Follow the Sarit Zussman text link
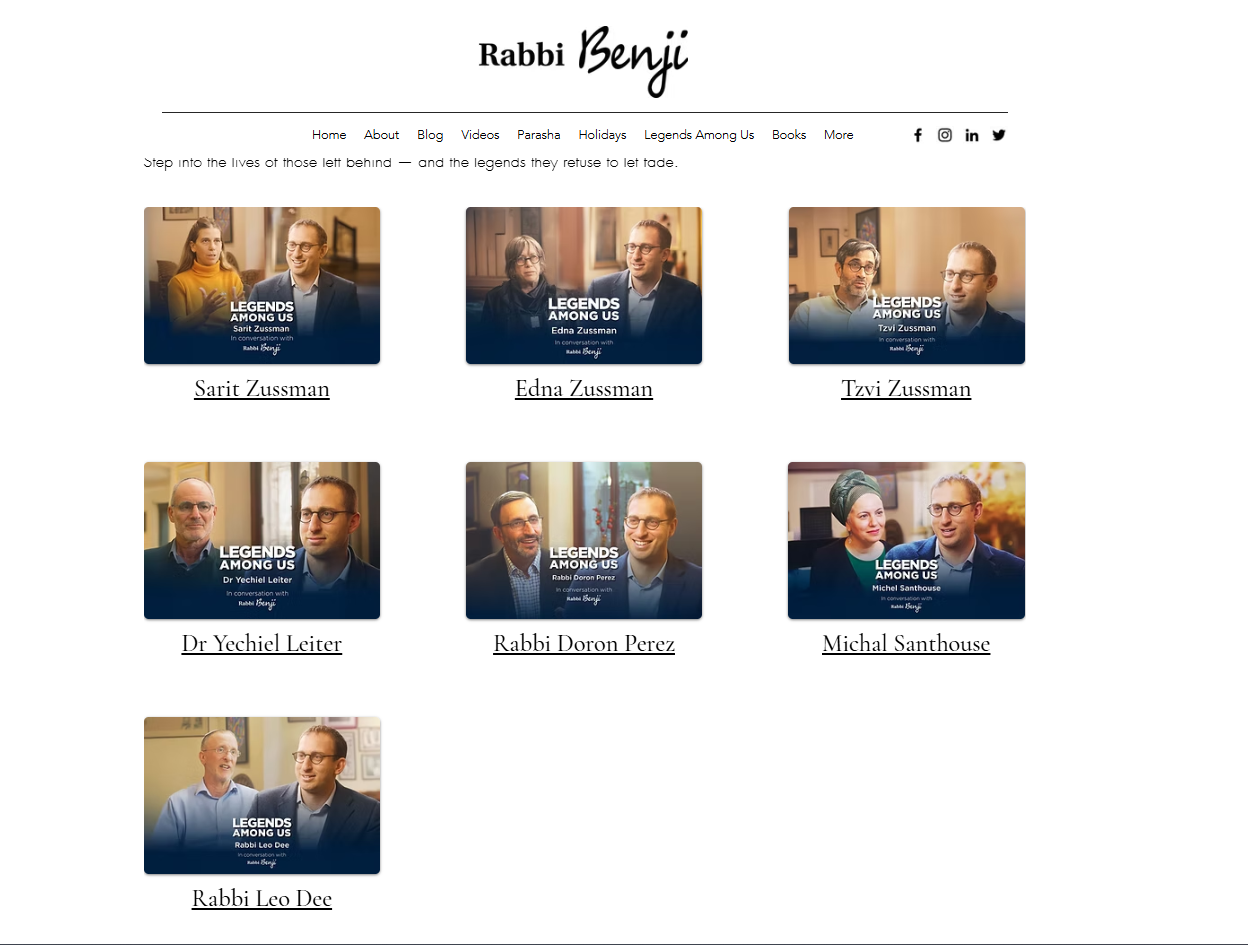Viewport: 1248px width, 945px height. click(x=262, y=389)
